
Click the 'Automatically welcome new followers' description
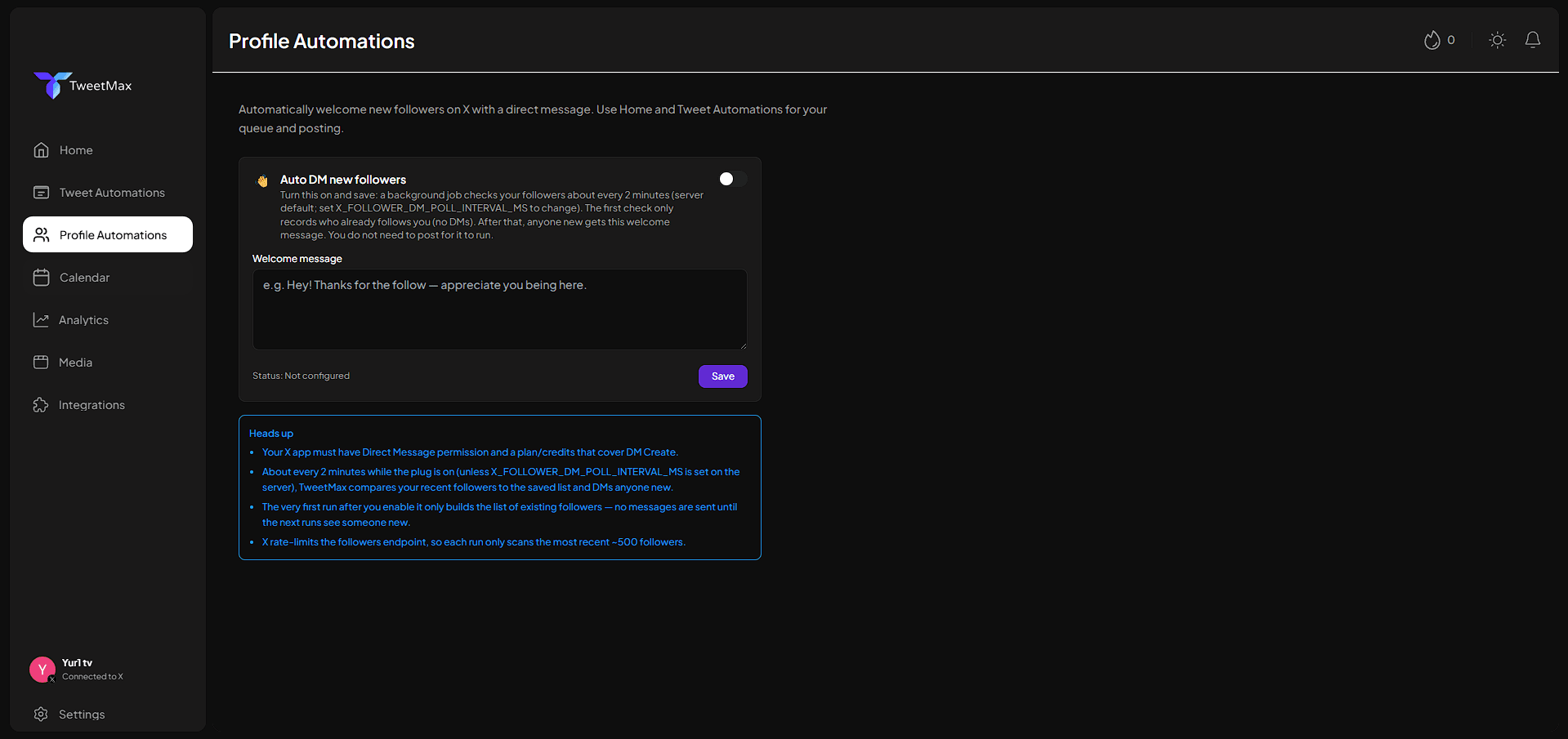(x=533, y=118)
